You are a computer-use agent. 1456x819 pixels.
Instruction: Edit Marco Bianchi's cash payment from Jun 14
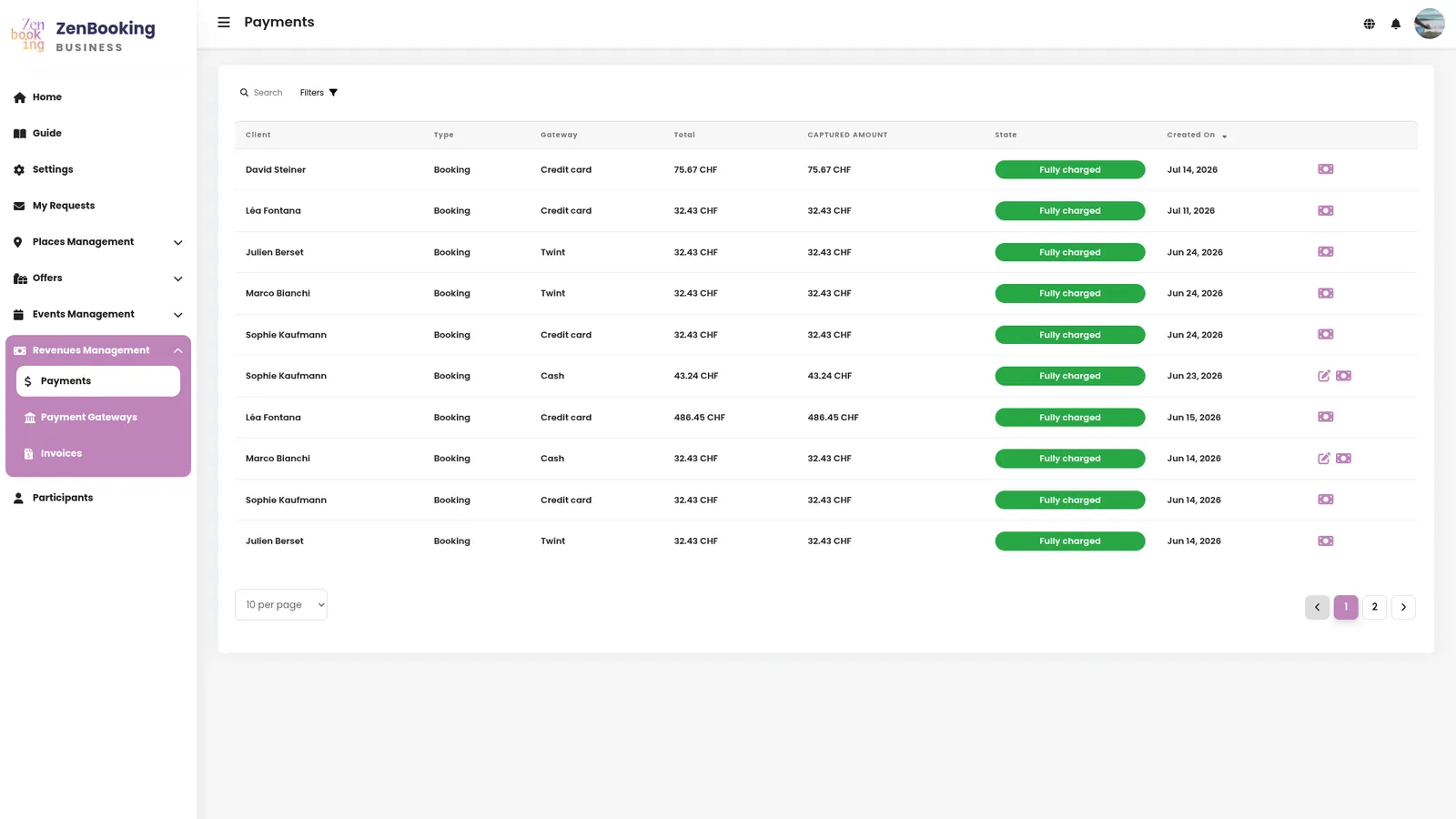(x=1324, y=459)
